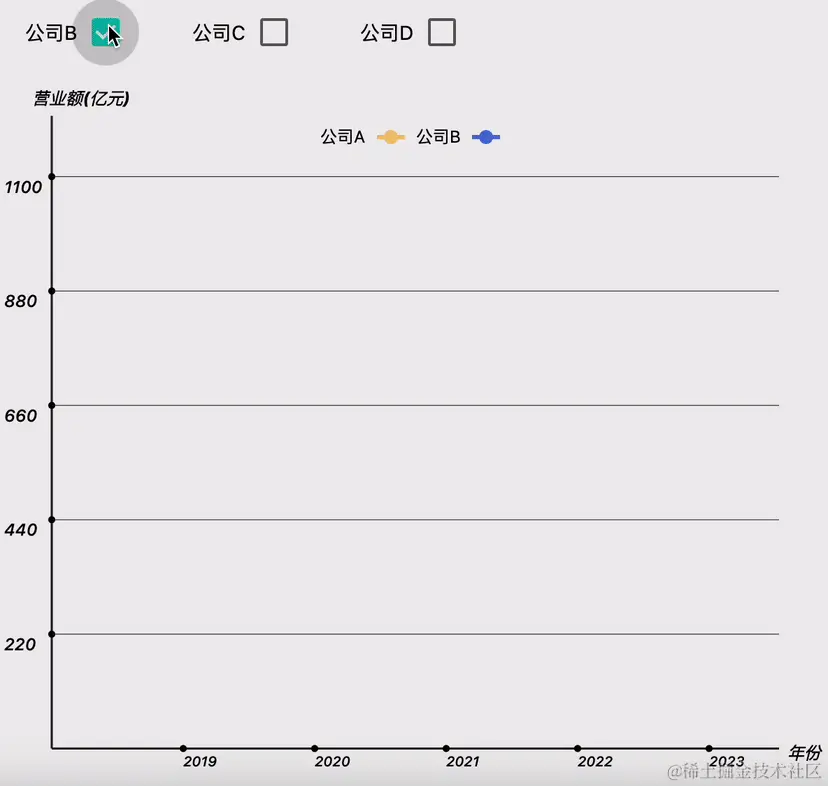Enable the 公司D checkbox

(x=441, y=32)
